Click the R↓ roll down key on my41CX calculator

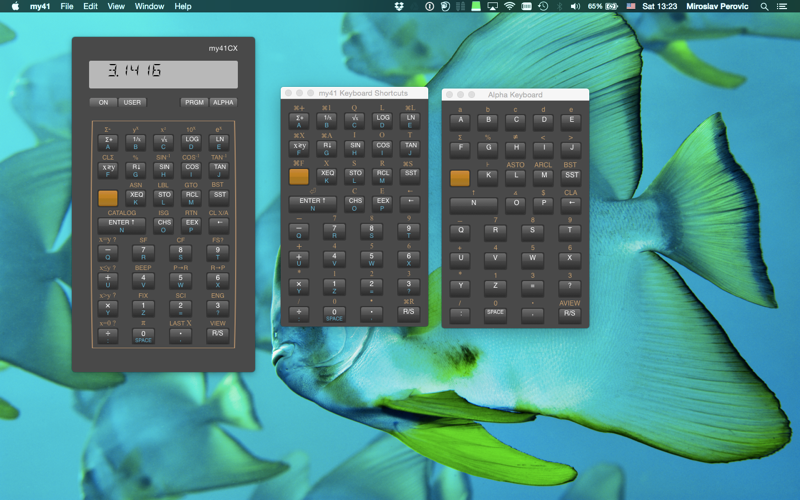click(x=136, y=170)
